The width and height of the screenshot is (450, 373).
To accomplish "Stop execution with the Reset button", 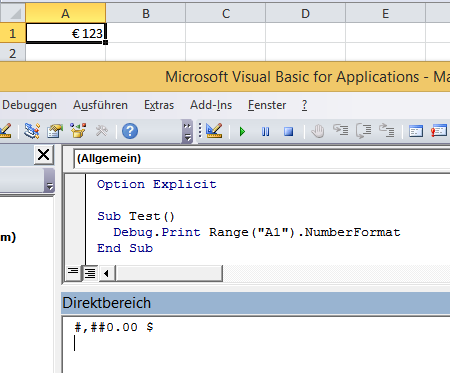I will [x=289, y=131].
